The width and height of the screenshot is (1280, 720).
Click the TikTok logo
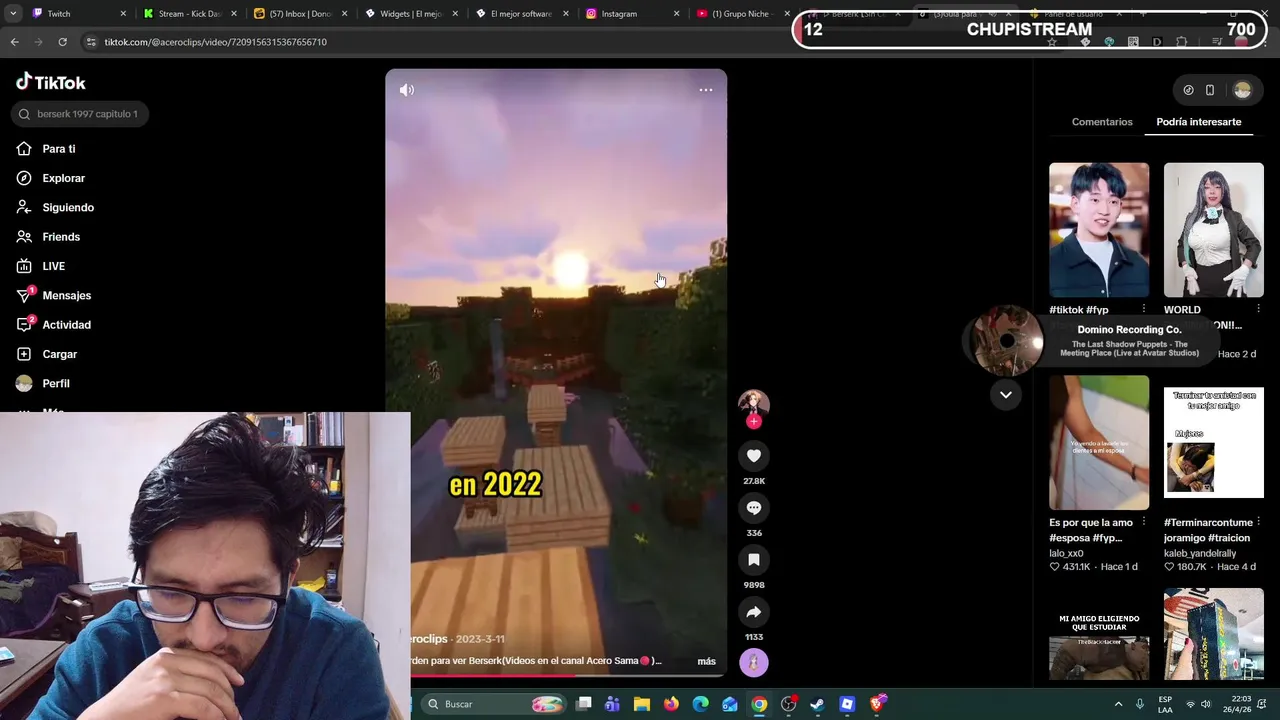pyautogui.click(x=51, y=82)
